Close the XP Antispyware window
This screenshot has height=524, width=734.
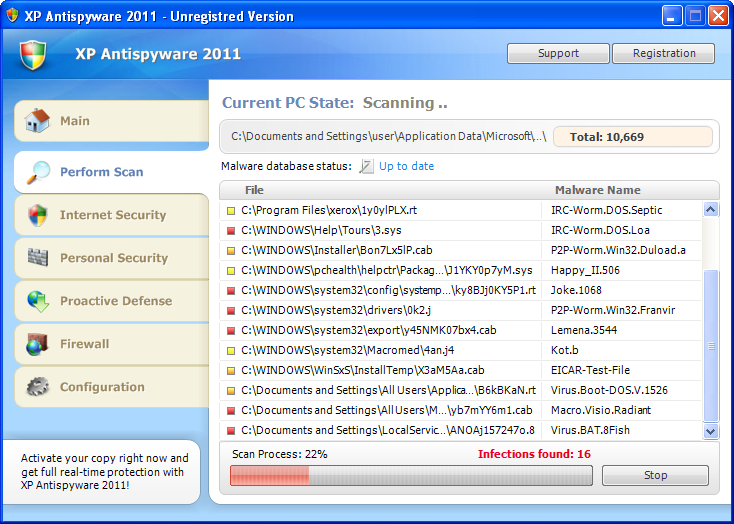click(x=718, y=16)
